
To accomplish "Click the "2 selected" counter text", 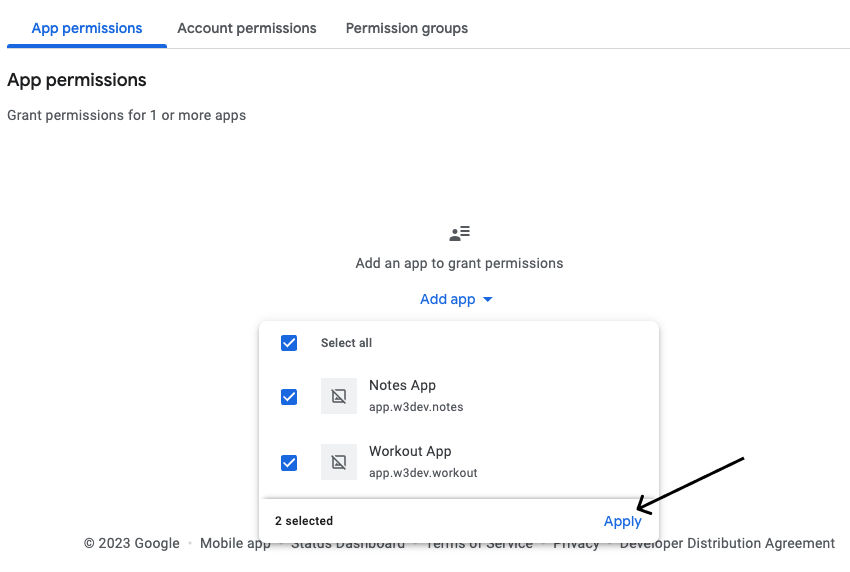I will [x=304, y=521].
